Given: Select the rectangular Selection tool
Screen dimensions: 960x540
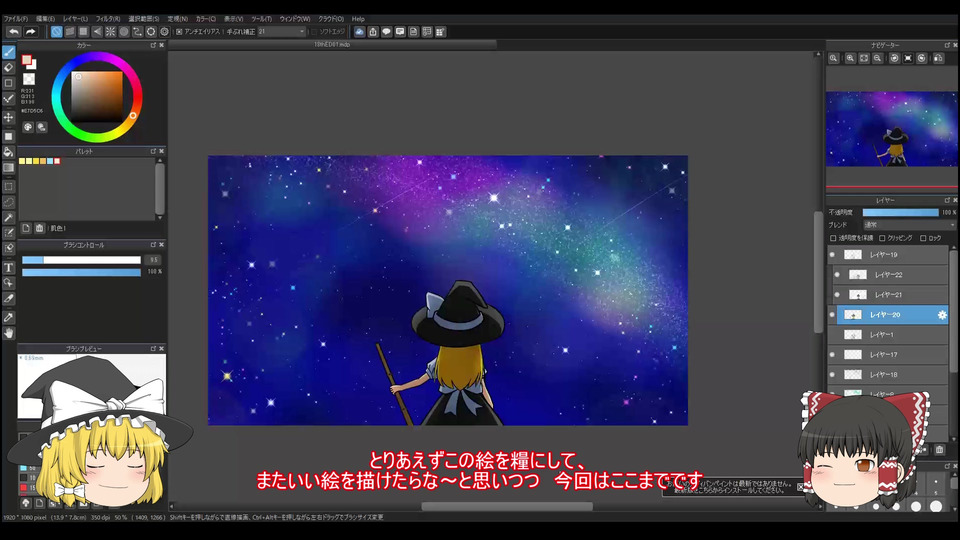Looking at the screenshot, I should 9,186.
